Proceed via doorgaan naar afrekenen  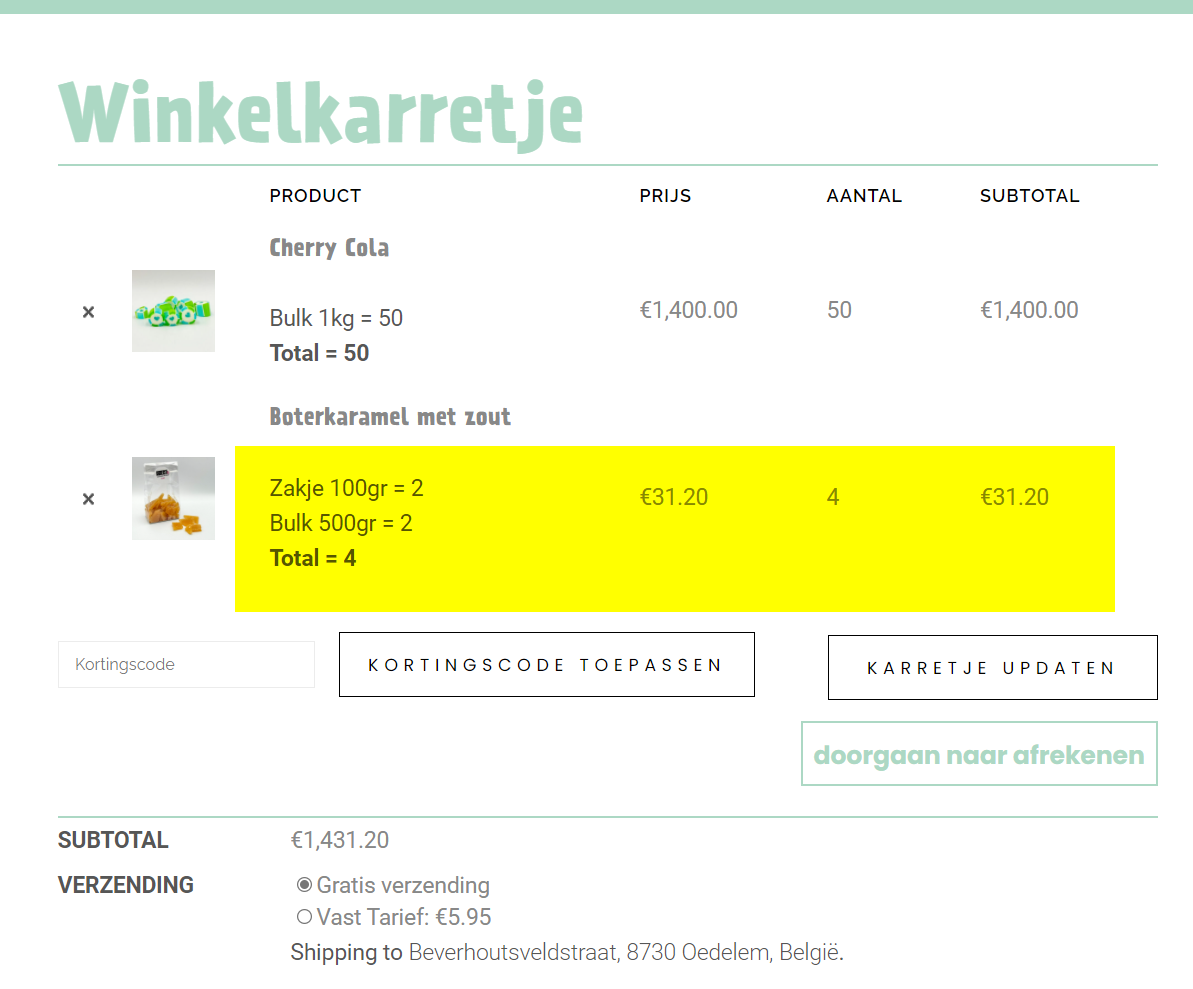[979, 754]
